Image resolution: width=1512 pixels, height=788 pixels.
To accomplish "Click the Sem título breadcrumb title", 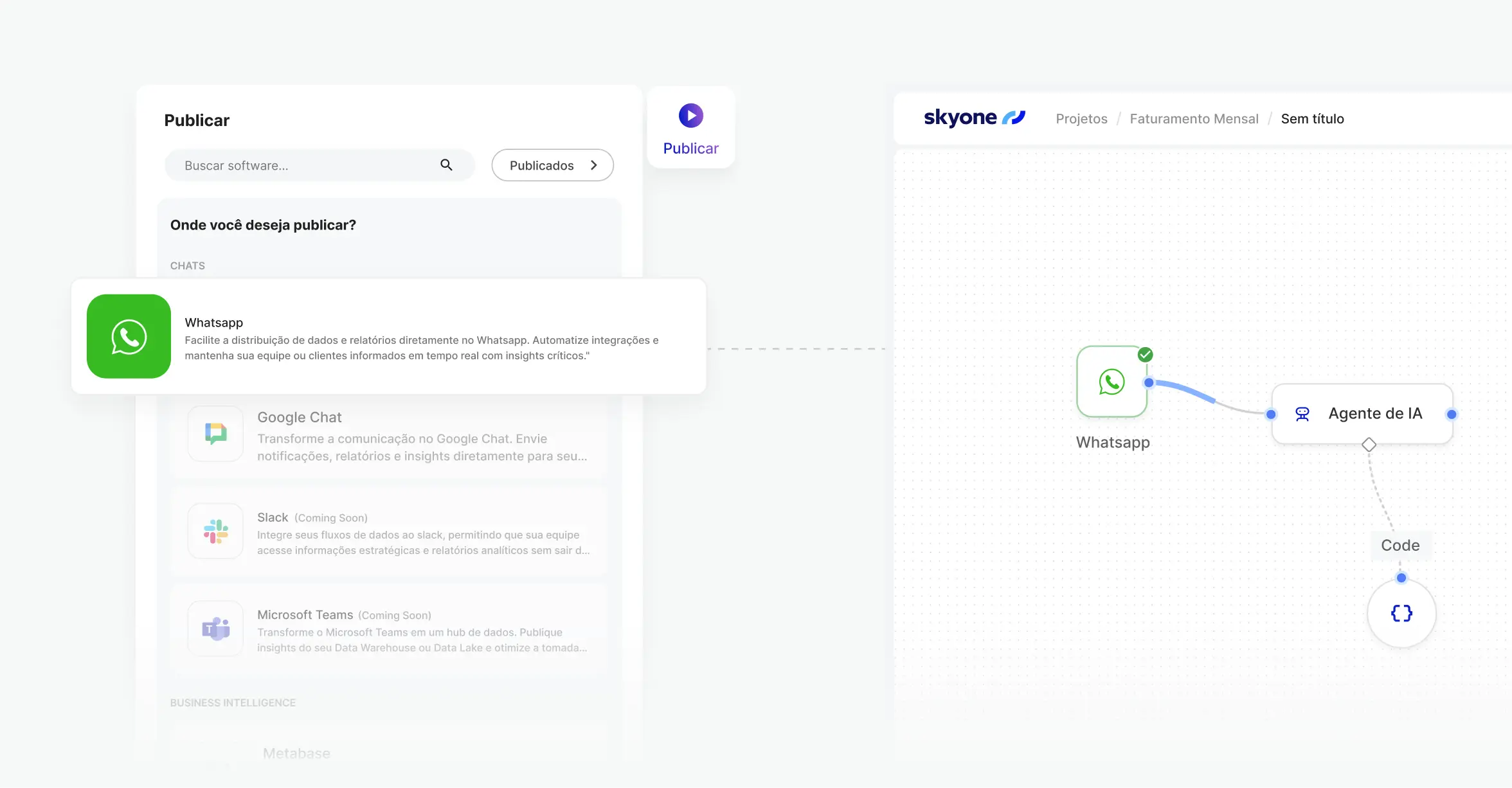I will (1312, 119).
